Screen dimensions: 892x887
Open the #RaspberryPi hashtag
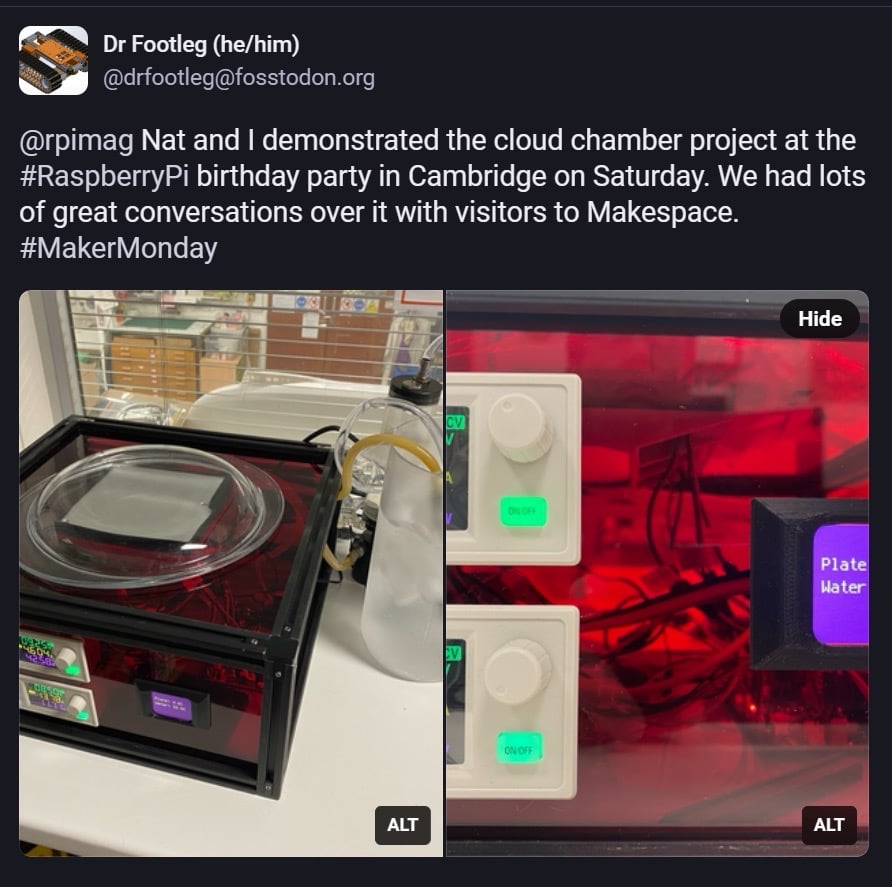[104, 176]
